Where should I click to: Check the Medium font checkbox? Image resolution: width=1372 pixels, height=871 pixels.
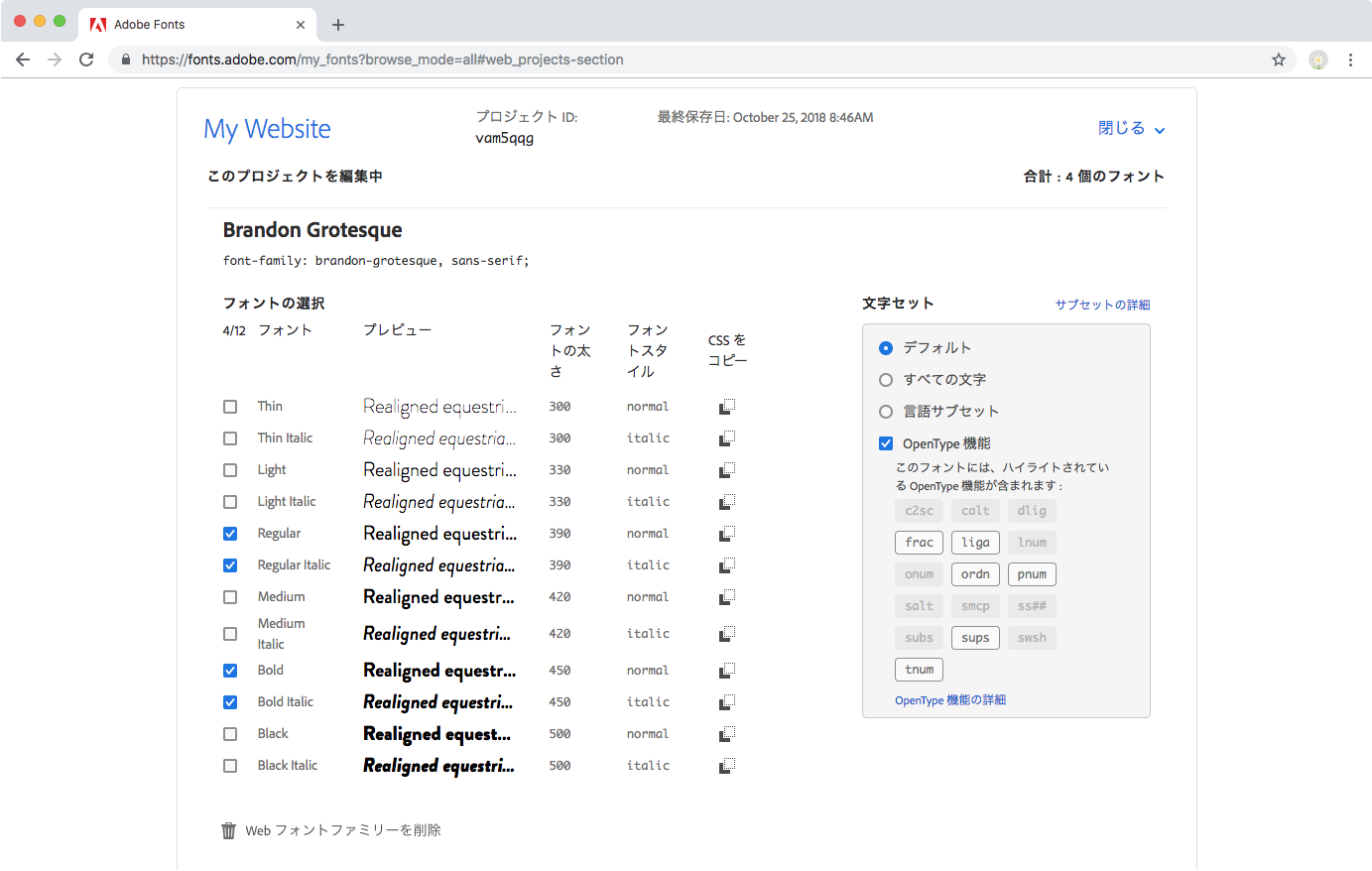tap(230, 597)
